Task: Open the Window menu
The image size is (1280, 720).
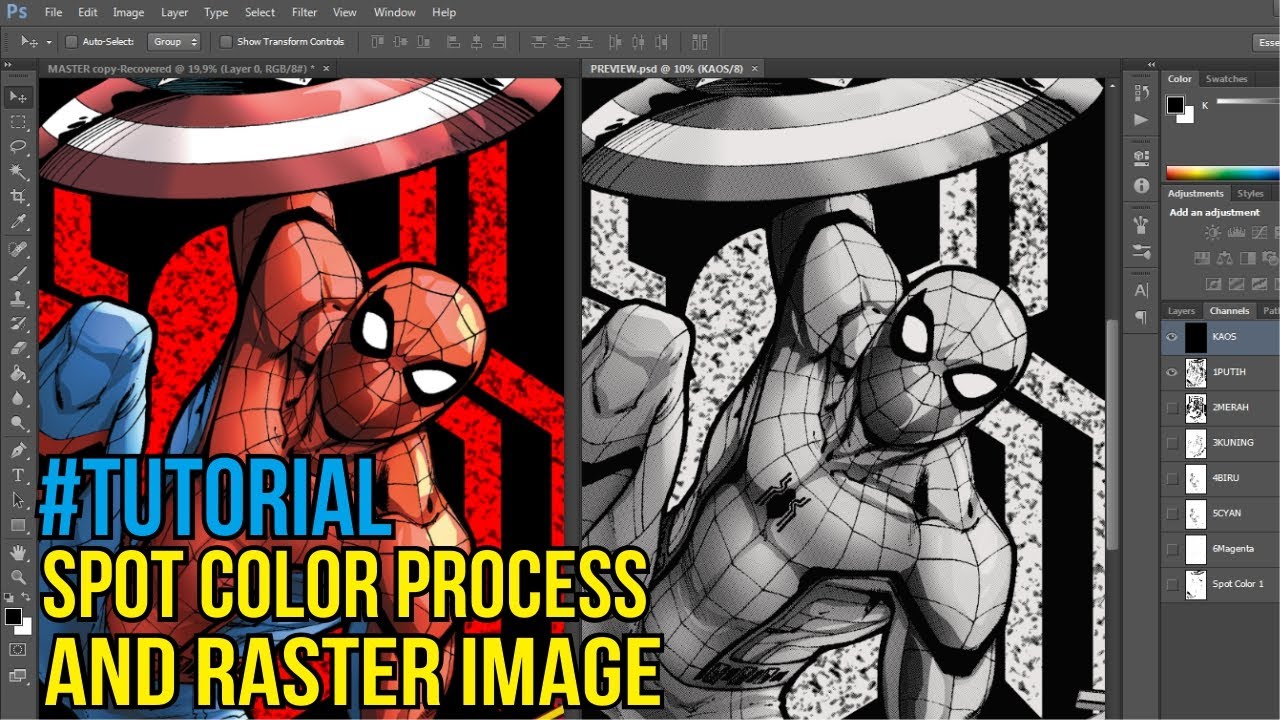Action: click(x=394, y=12)
